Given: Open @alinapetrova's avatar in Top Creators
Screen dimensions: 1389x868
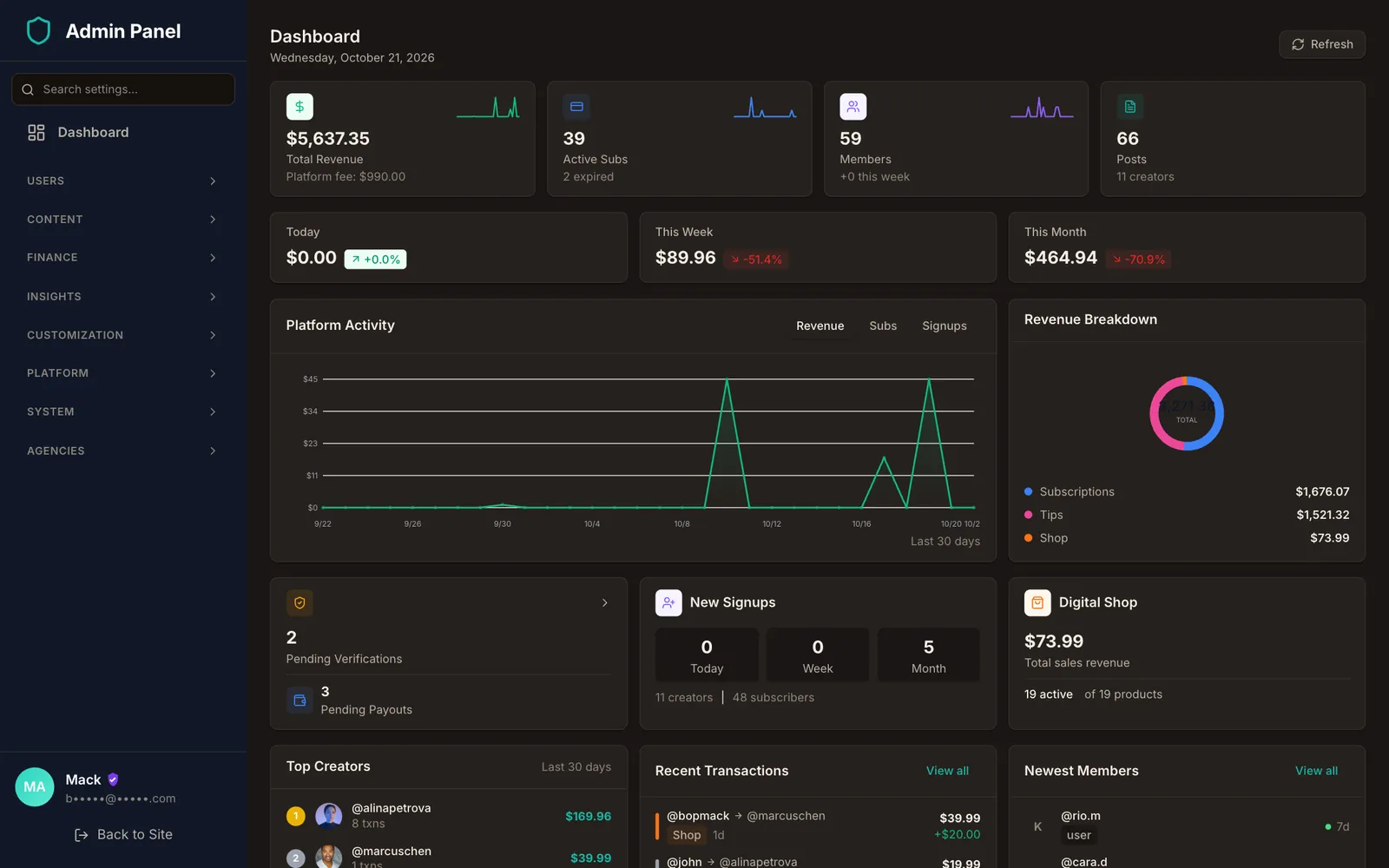Looking at the screenshot, I should (x=328, y=816).
